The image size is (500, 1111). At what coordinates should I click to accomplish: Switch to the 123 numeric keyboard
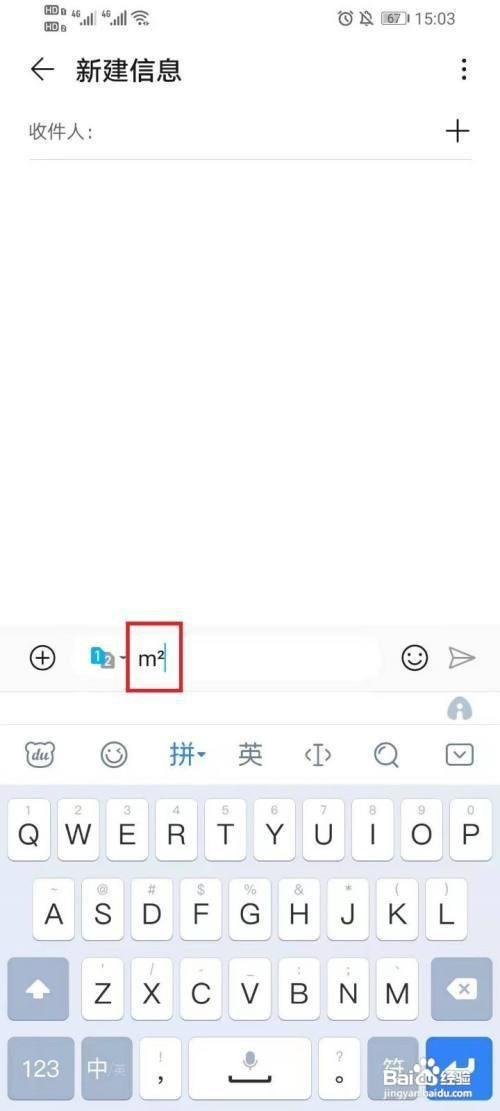tap(40, 1068)
